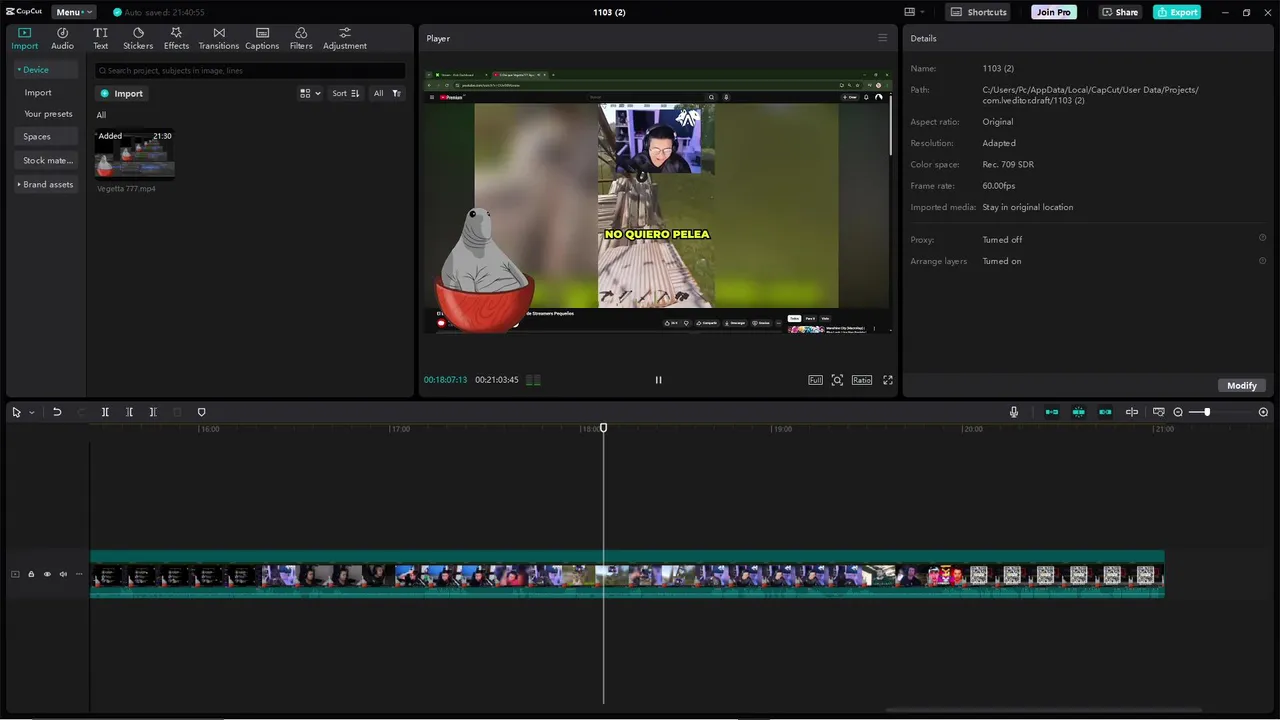This screenshot has height=720, width=1280.
Task: Mute the main video track
Action: 63,574
